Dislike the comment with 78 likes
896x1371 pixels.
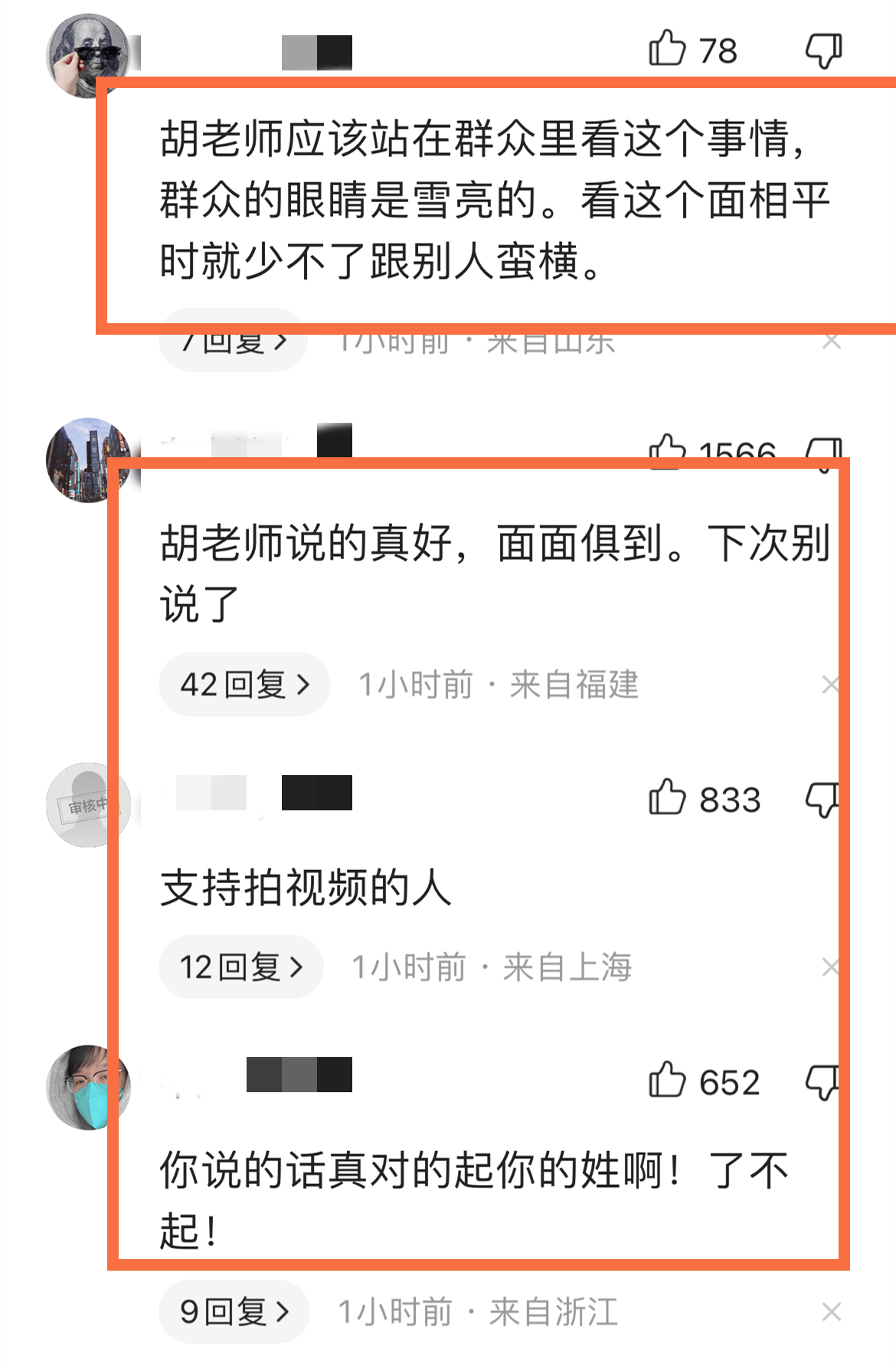click(x=823, y=51)
